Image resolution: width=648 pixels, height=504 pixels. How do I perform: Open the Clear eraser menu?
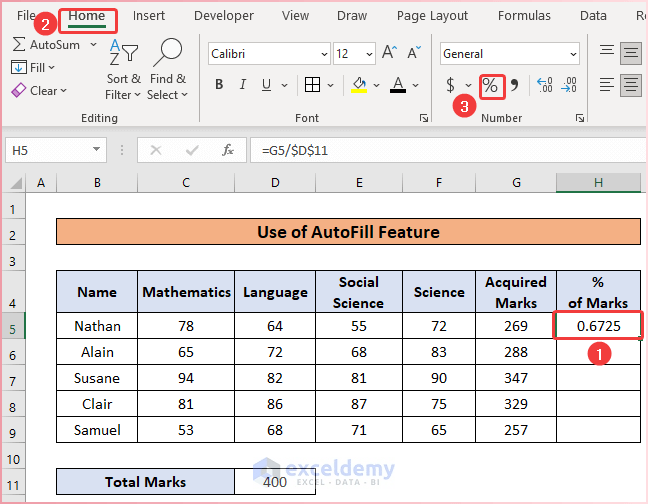coord(38,90)
